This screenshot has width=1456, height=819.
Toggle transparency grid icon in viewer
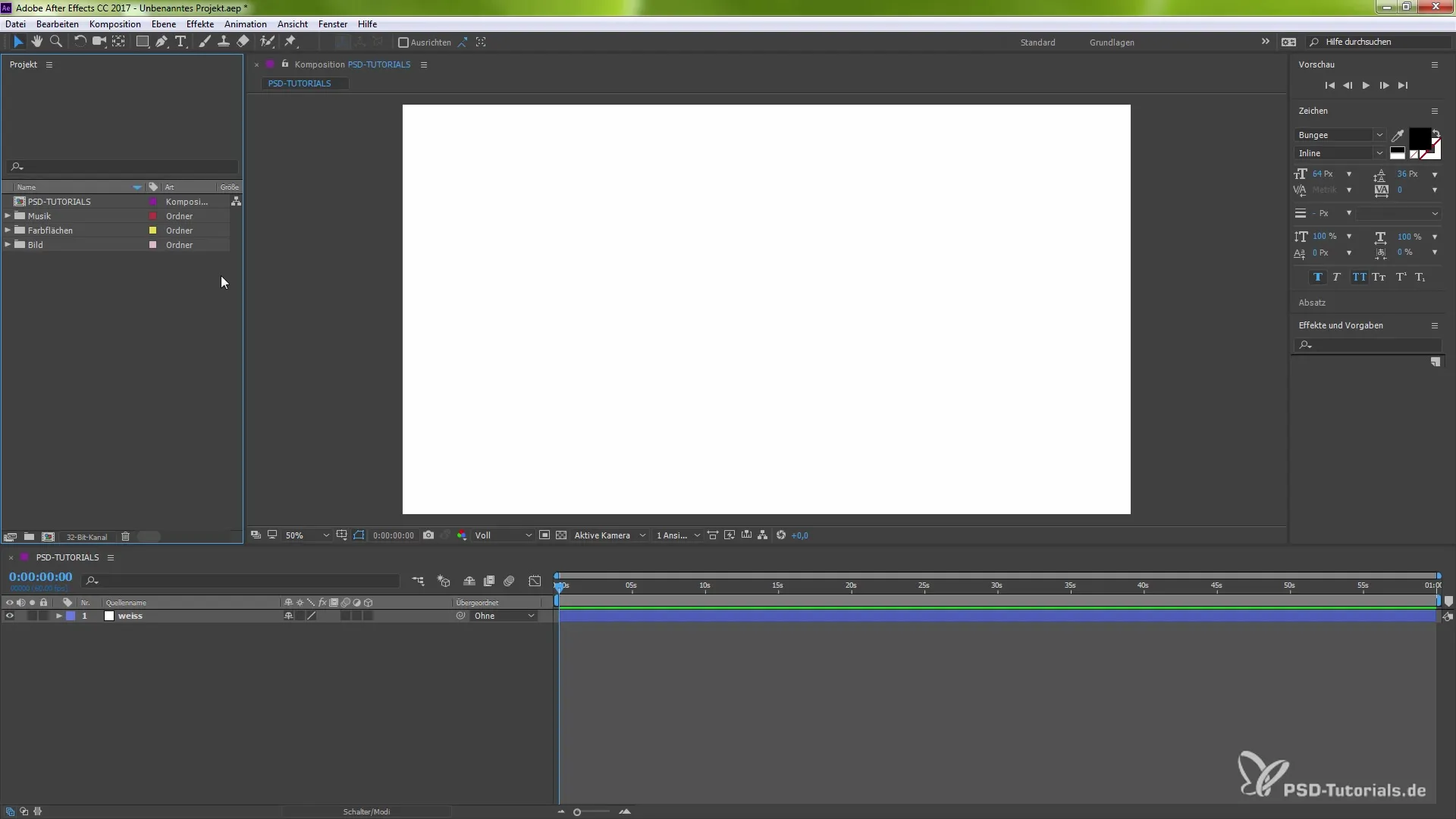561,535
